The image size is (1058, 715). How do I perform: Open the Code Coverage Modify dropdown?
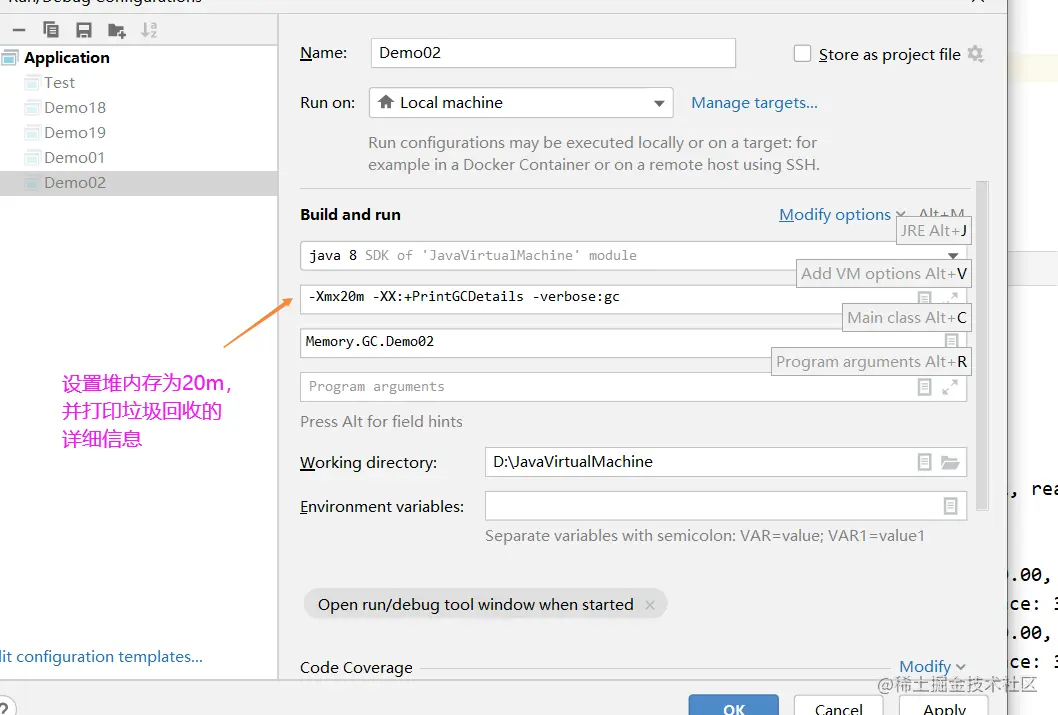pyautogui.click(x=932, y=666)
